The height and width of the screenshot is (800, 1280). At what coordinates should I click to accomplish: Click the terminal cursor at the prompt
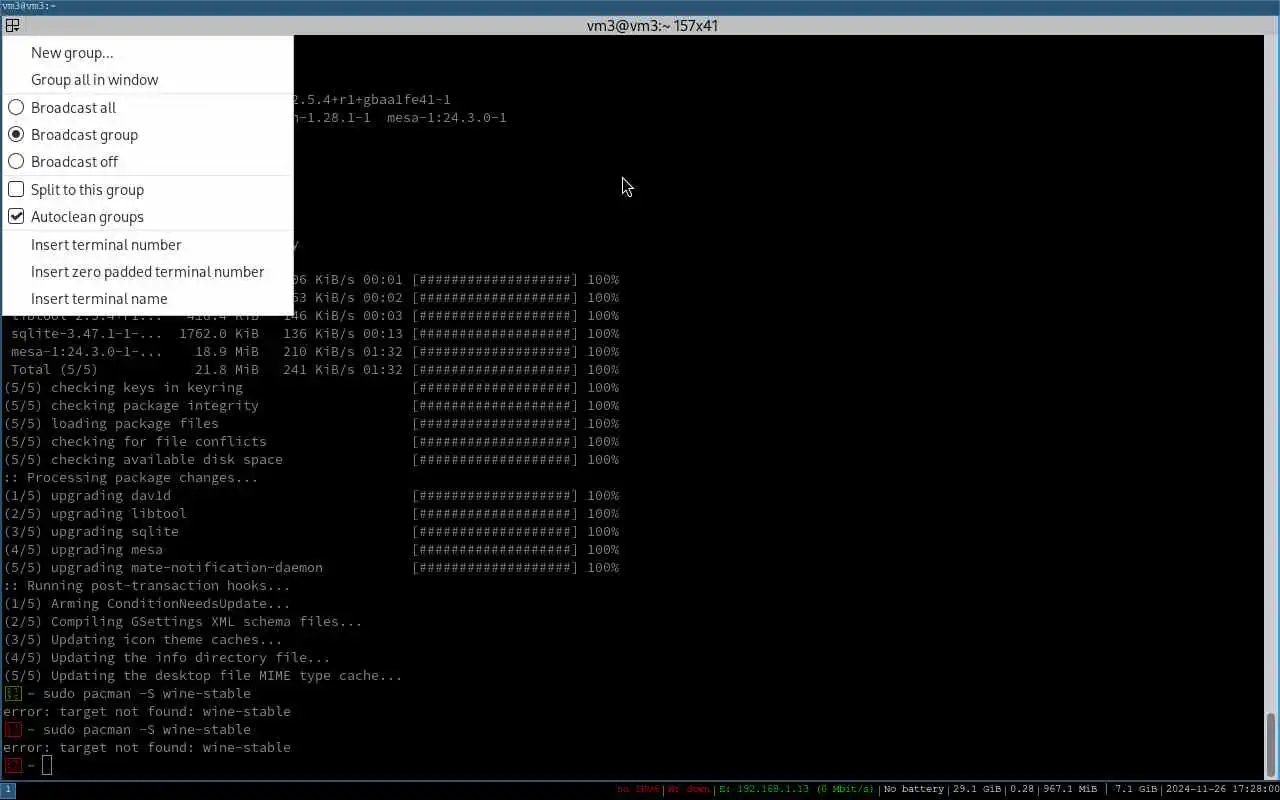(x=47, y=766)
